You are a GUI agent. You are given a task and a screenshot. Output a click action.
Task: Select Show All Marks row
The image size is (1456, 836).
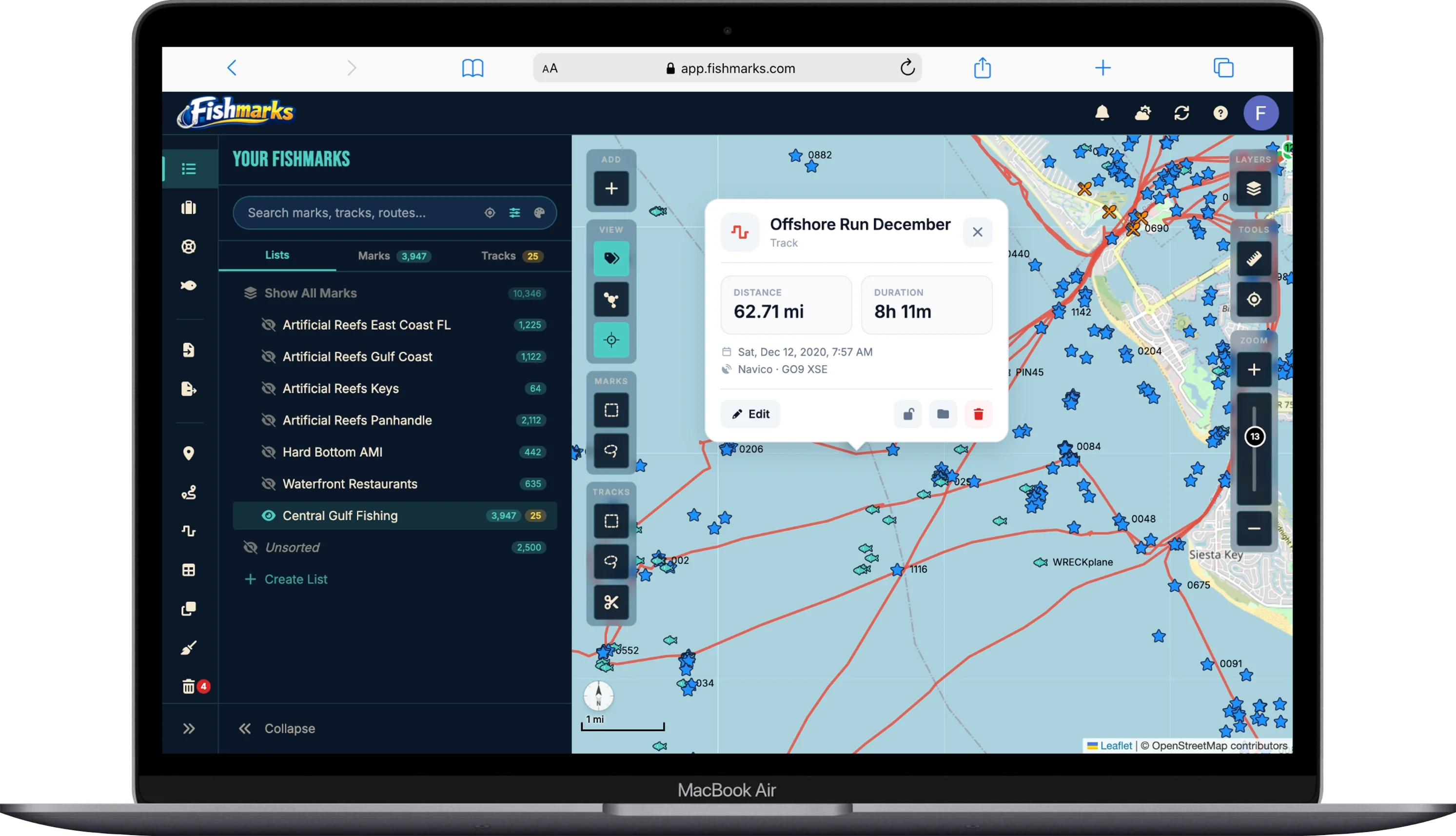(x=395, y=294)
